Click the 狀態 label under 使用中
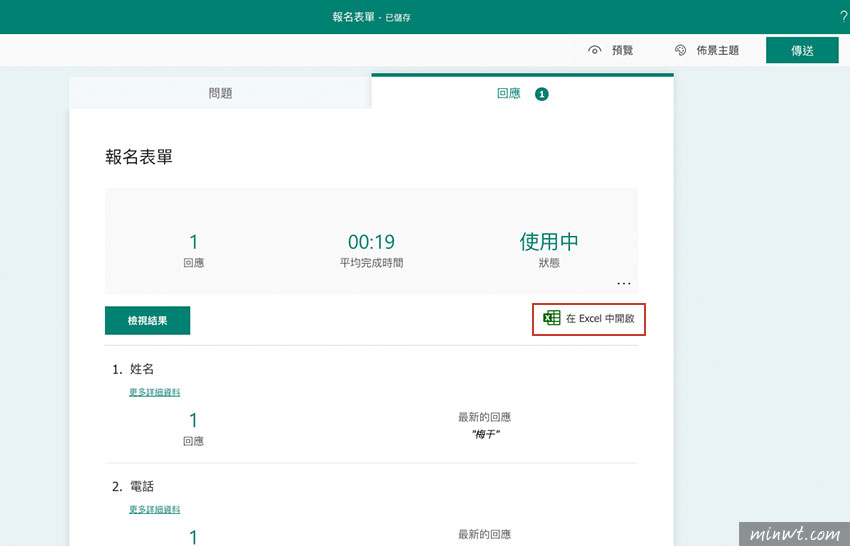The height and width of the screenshot is (546, 850). [x=549, y=263]
